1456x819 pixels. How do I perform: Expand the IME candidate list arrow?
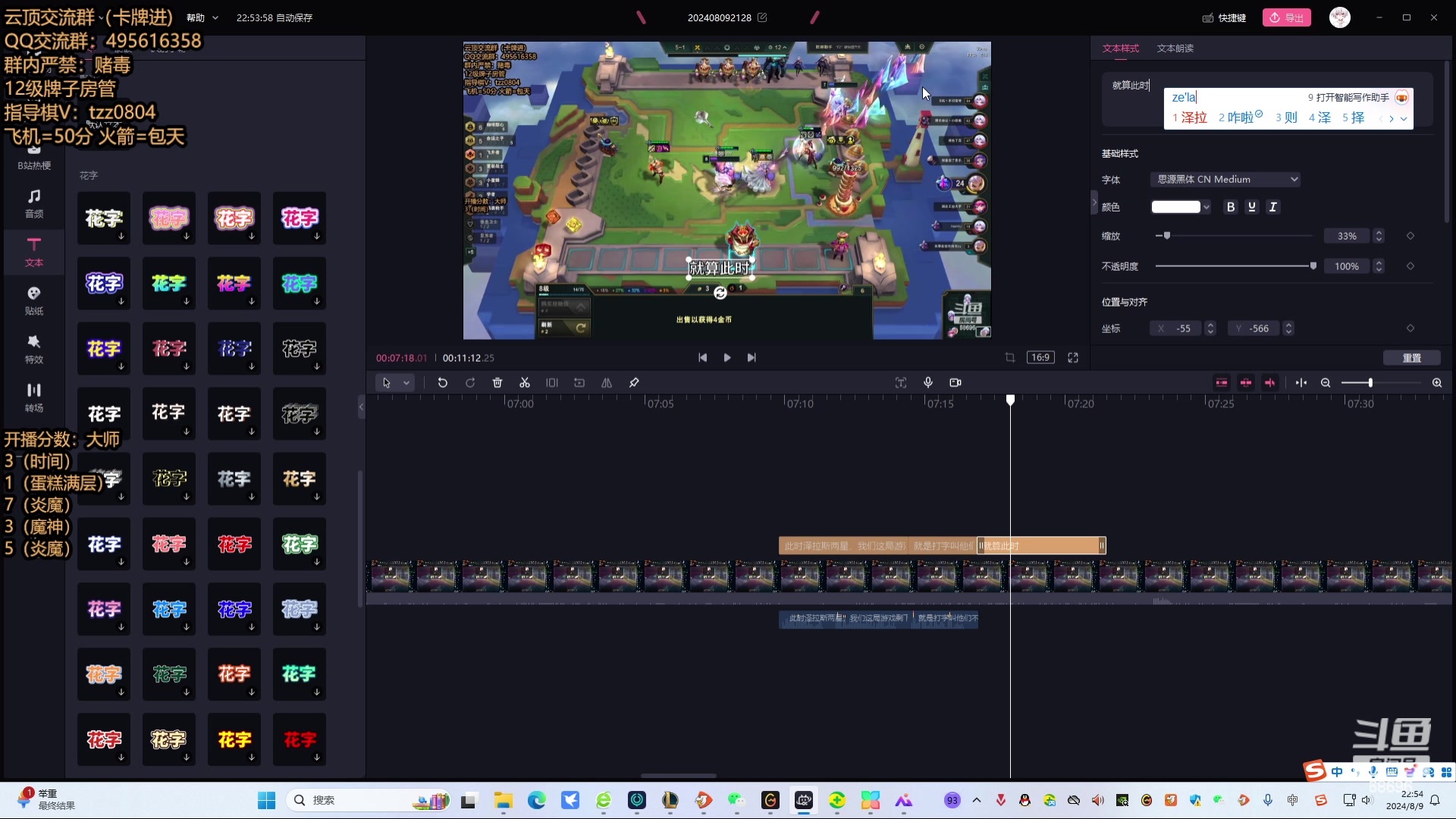(x=1404, y=119)
